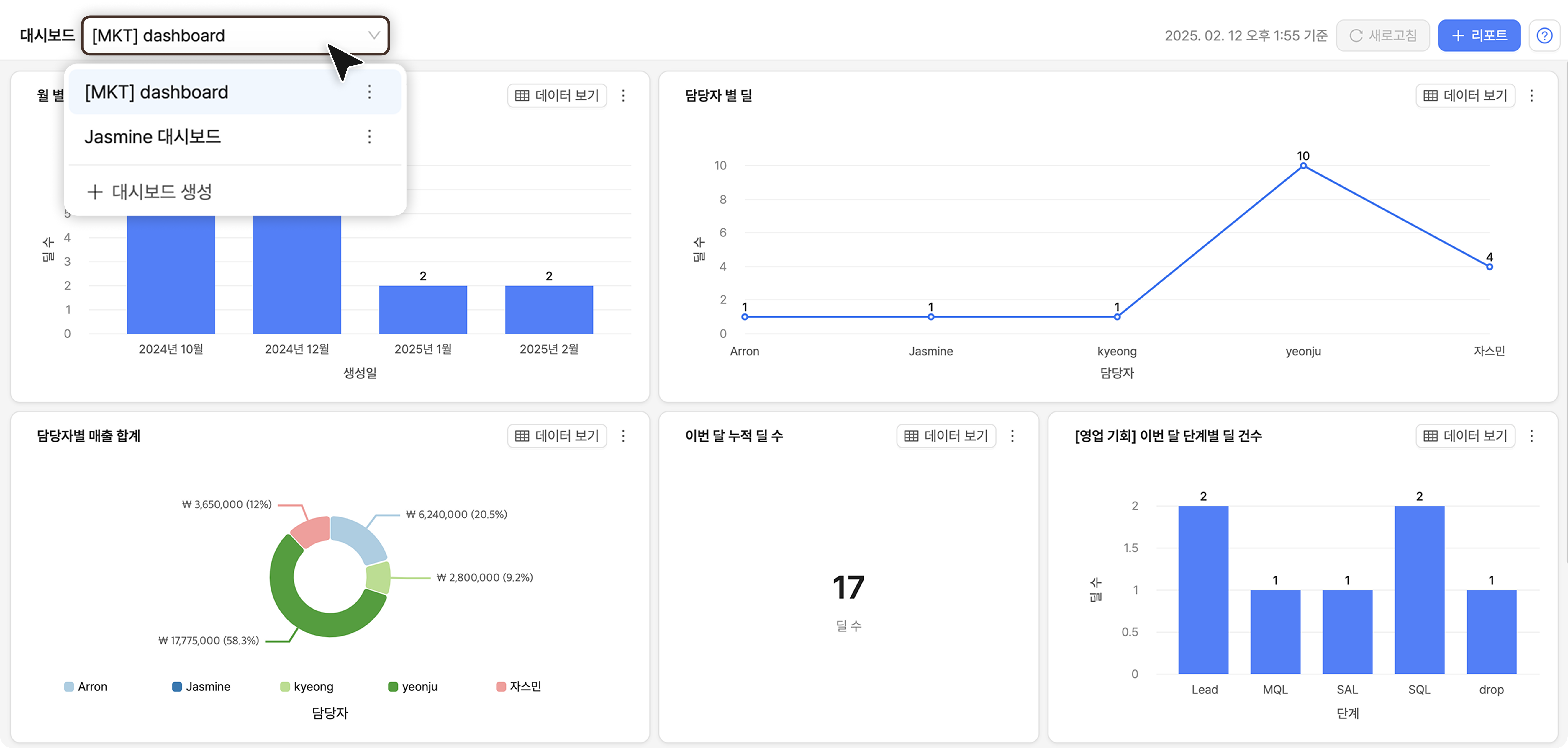
Task: Toggle 자스민 legend item in donut chart
Action: coord(519,687)
